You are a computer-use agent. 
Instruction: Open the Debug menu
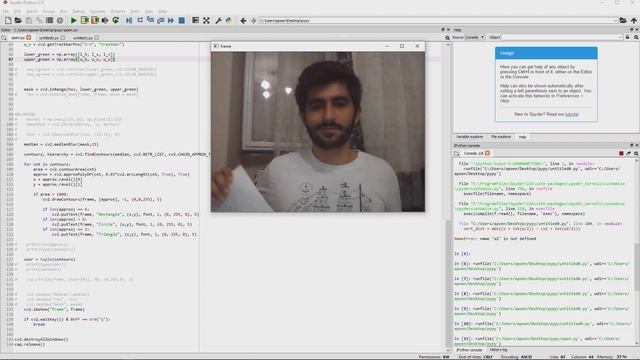(78, 11)
